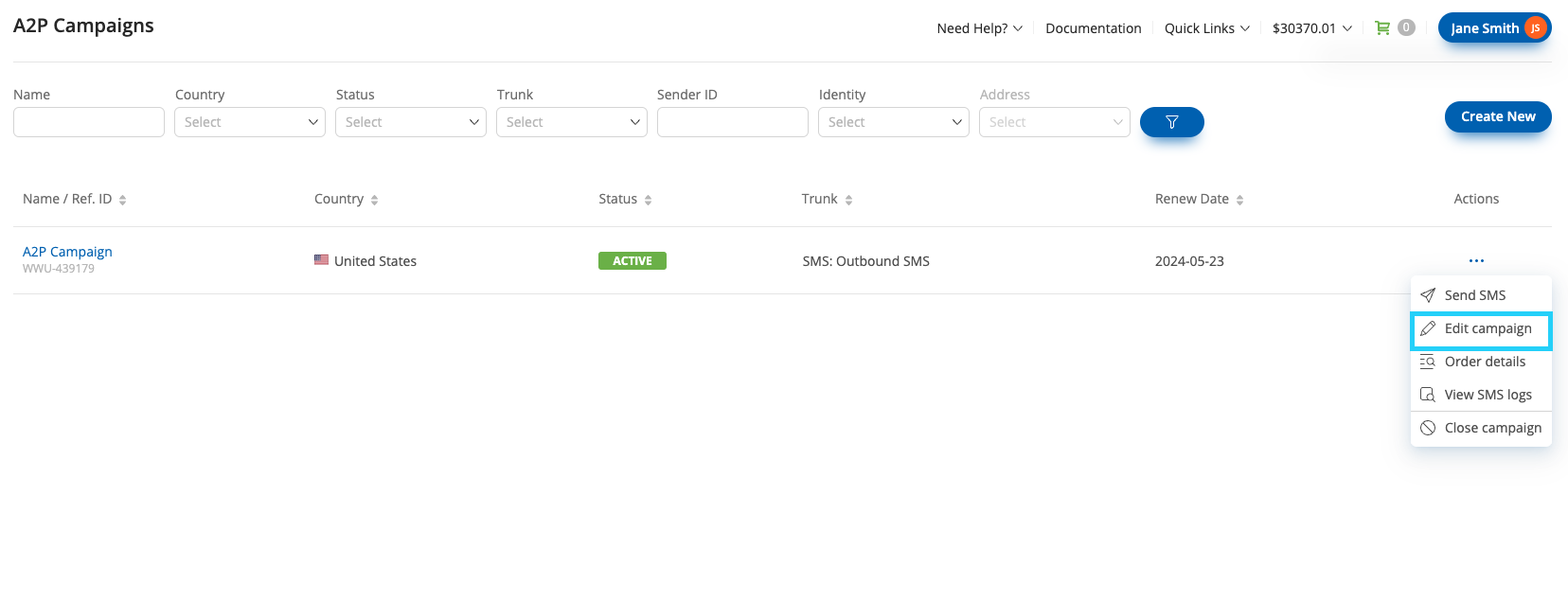Screen dimensions: 1568x601
Task: Click the JS avatar badge
Action: (1535, 28)
